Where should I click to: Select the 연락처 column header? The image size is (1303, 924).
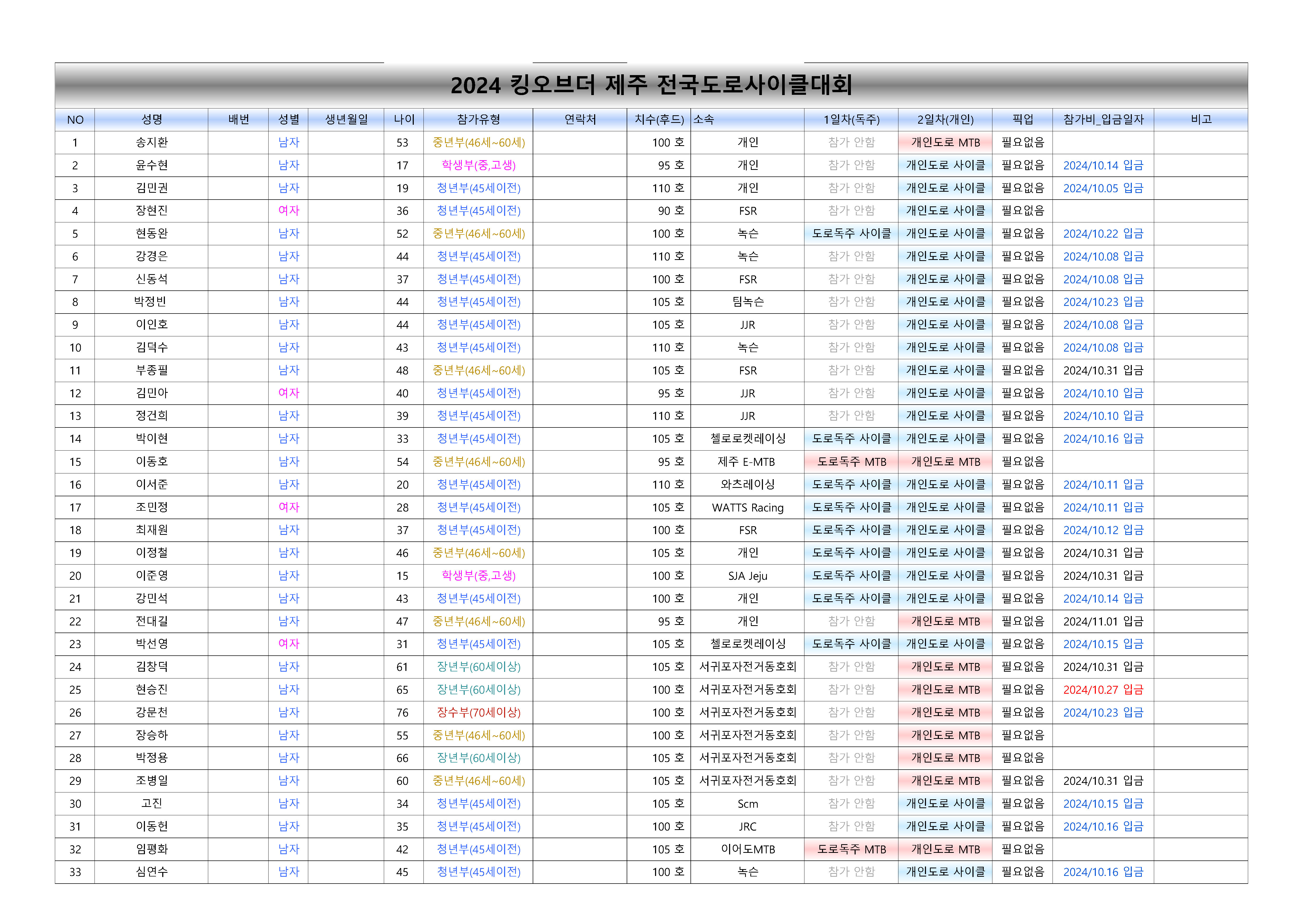[x=580, y=119]
